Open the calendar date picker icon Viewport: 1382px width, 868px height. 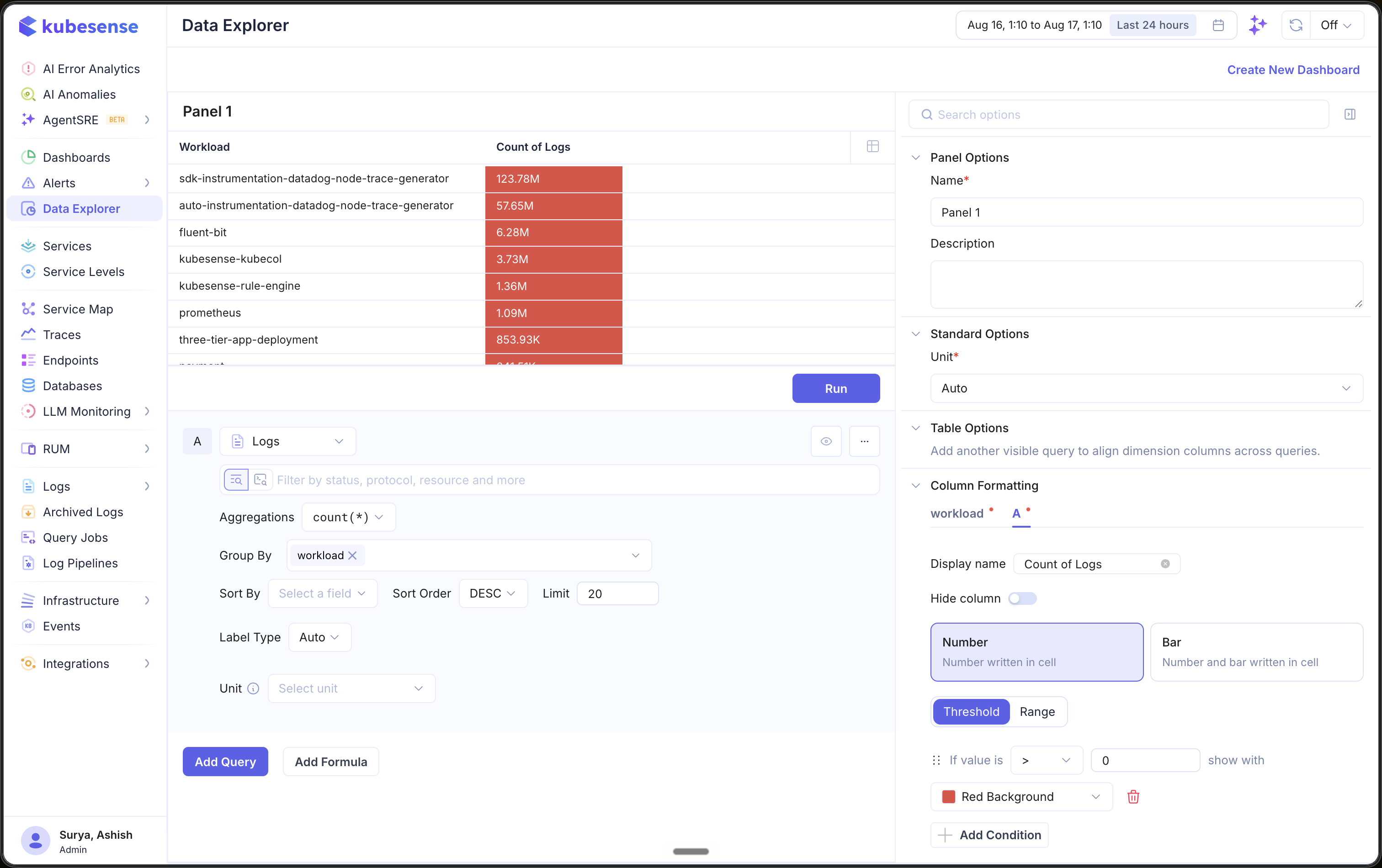coord(1218,25)
